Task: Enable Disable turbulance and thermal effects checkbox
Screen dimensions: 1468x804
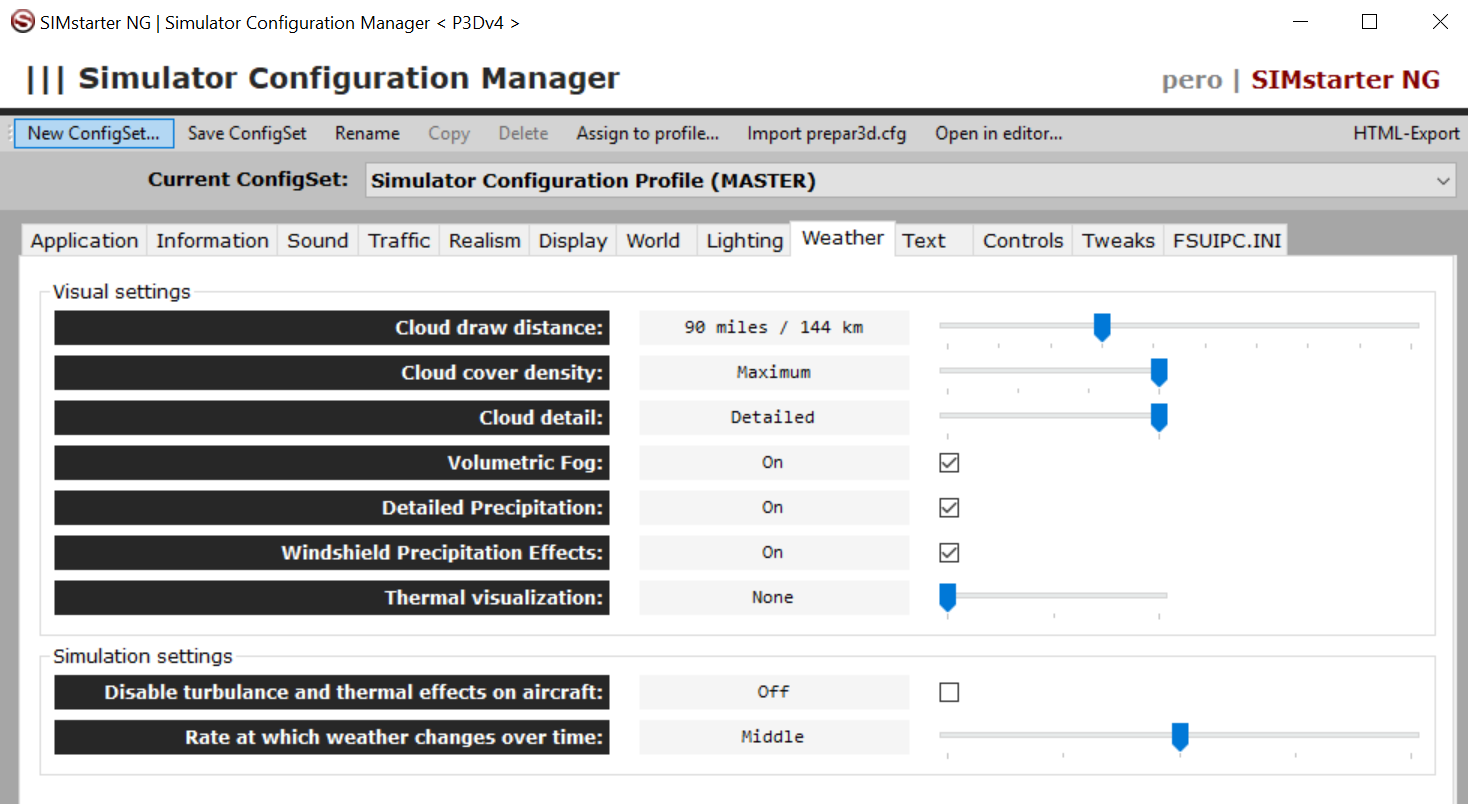Action: (949, 692)
